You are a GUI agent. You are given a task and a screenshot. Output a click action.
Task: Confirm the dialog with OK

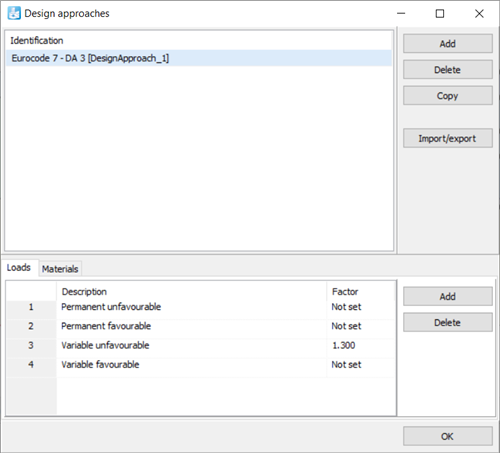point(448,436)
